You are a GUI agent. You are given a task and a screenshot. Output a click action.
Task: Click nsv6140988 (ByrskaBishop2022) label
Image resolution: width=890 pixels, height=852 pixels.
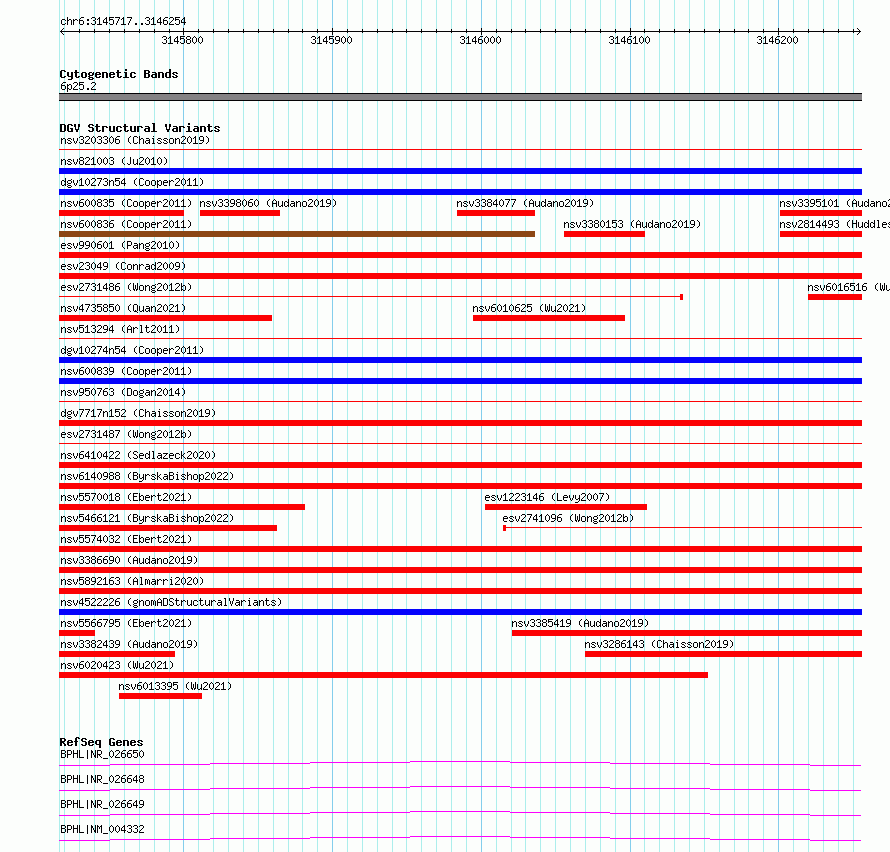click(x=147, y=476)
